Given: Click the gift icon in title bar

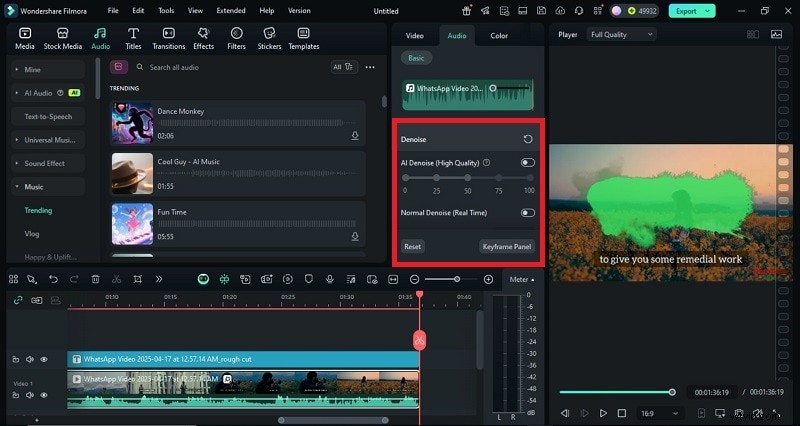Looking at the screenshot, I should pyautogui.click(x=466, y=11).
